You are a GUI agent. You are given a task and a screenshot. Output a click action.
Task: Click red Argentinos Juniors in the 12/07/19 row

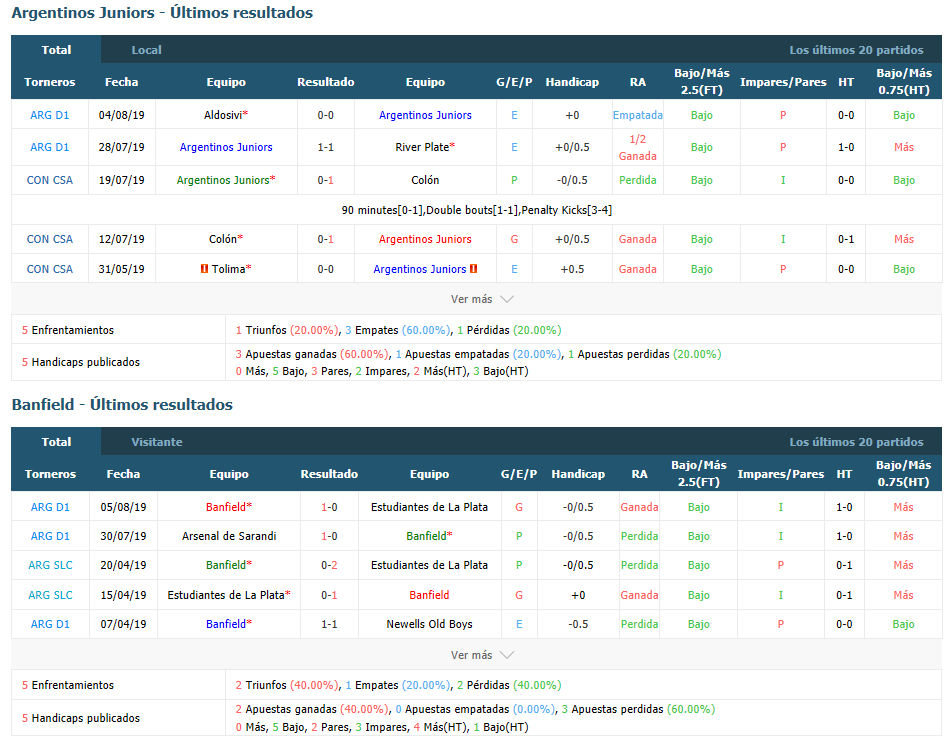pyautogui.click(x=425, y=239)
